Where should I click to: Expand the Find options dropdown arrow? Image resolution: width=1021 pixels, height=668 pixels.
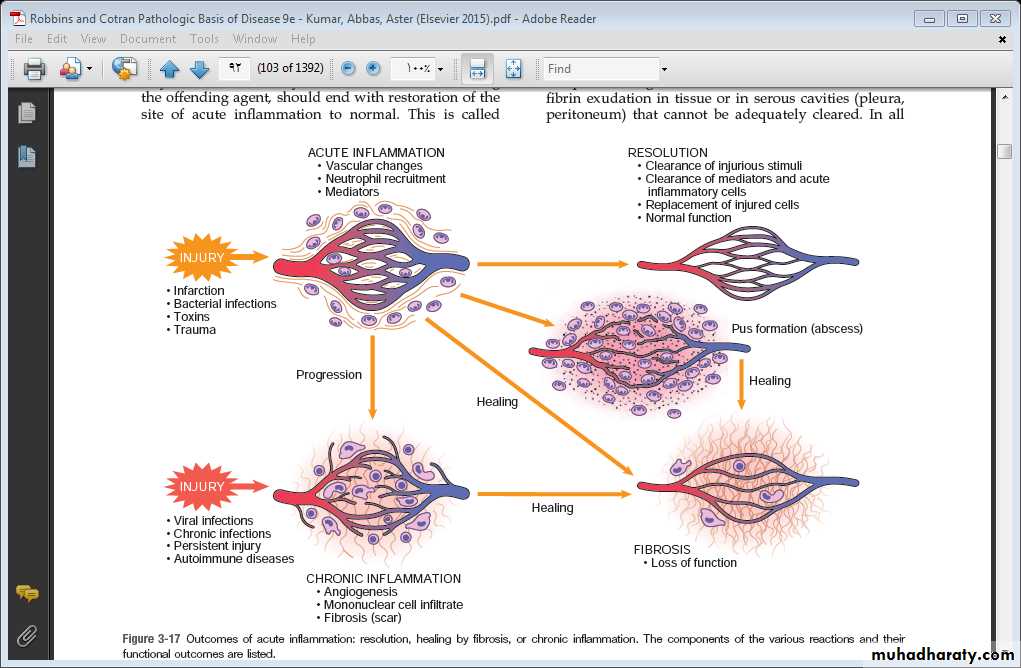664,70
